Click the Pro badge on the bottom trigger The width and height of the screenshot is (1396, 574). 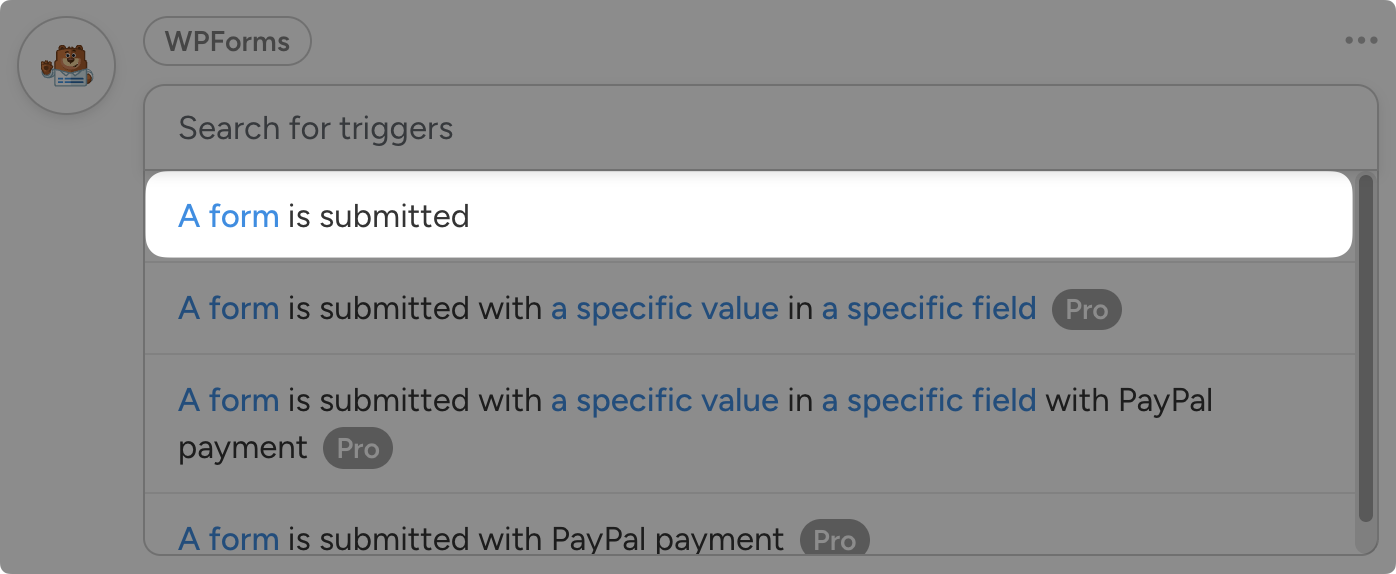click(x=834, y=540)
